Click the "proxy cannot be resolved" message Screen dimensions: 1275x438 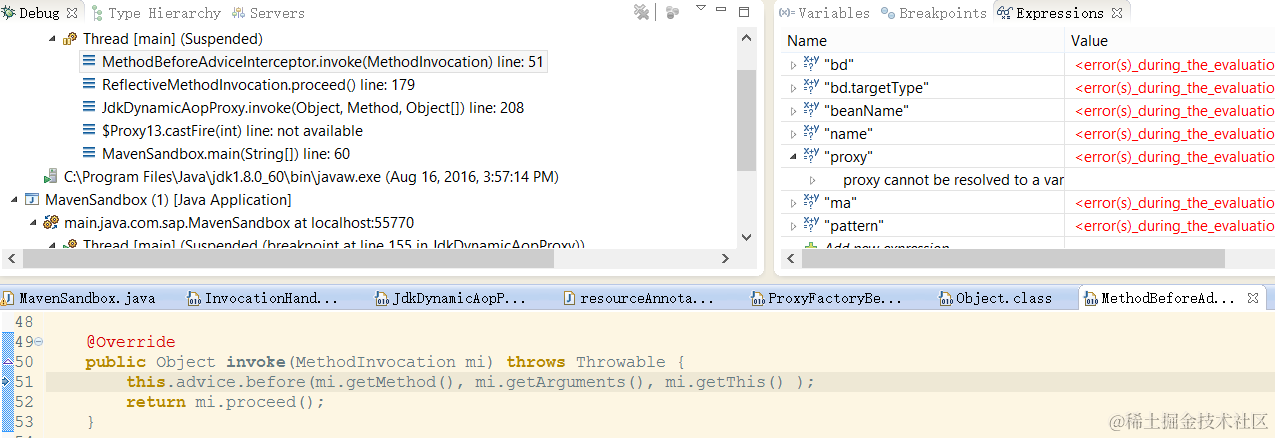coord(953,180)
